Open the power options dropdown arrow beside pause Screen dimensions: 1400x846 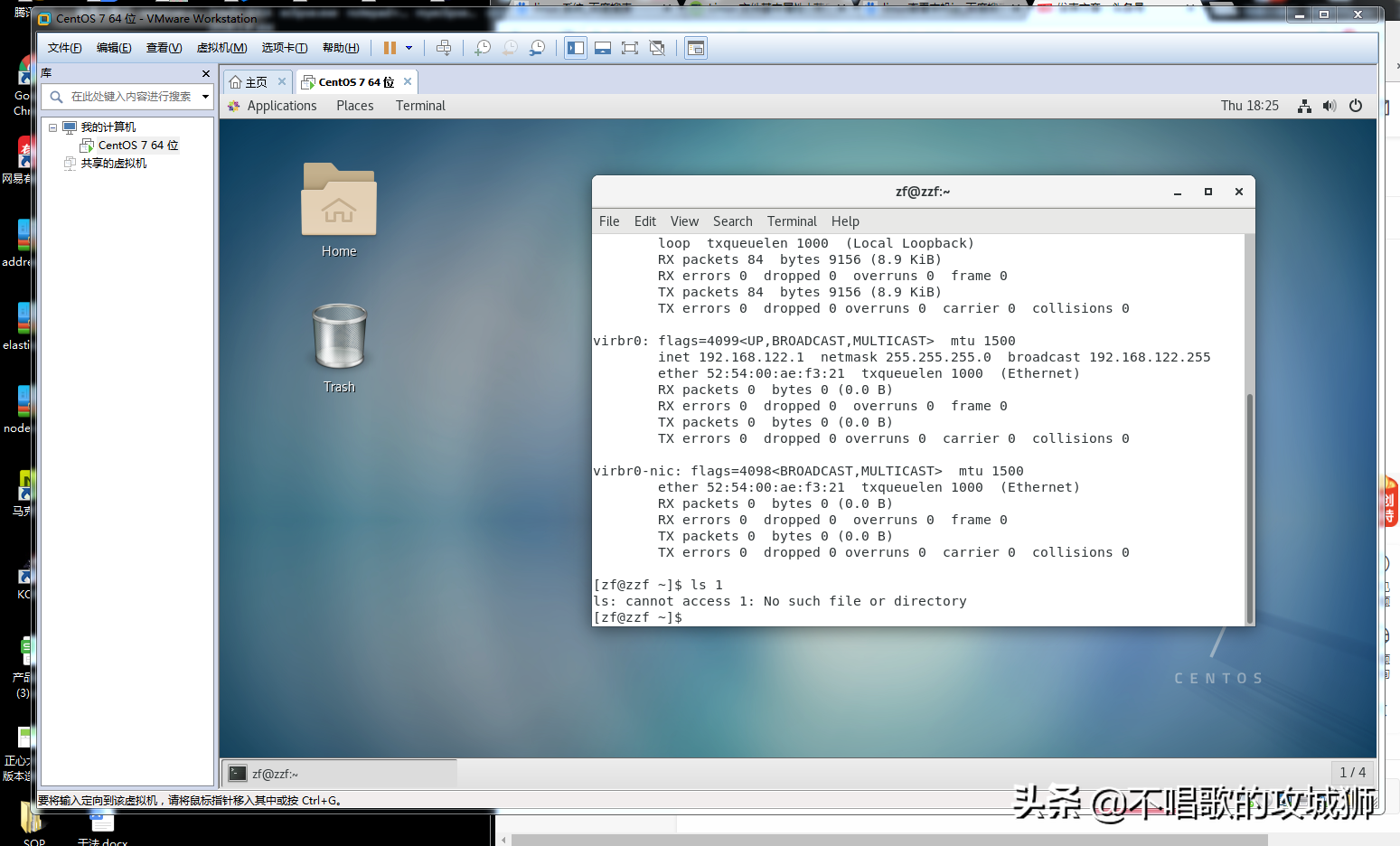(x=409, y=48)
